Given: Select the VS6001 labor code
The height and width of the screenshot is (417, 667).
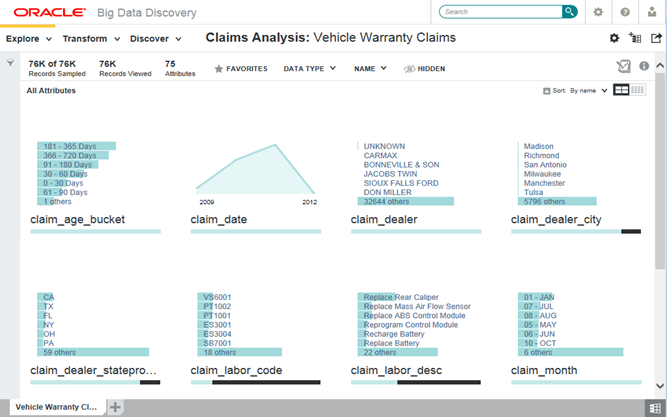Looking at the screenshot, I should point(215,297).
